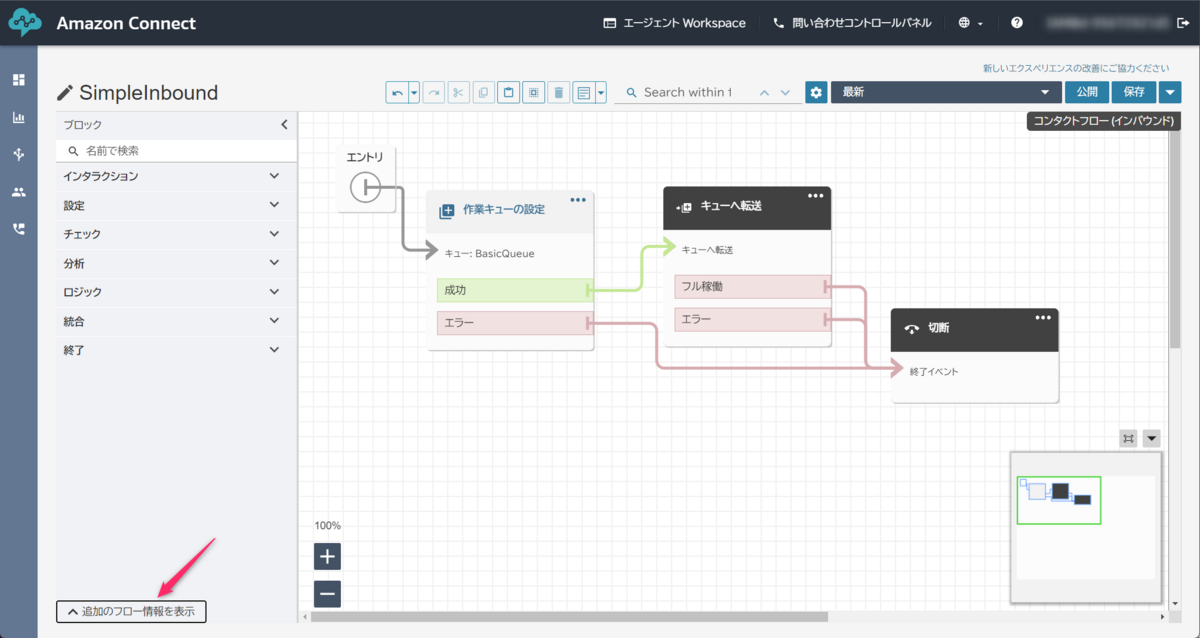1200x638 pixels.
Task: Click the キュー: BasicQueue text
Action: [x=489, y=253]
